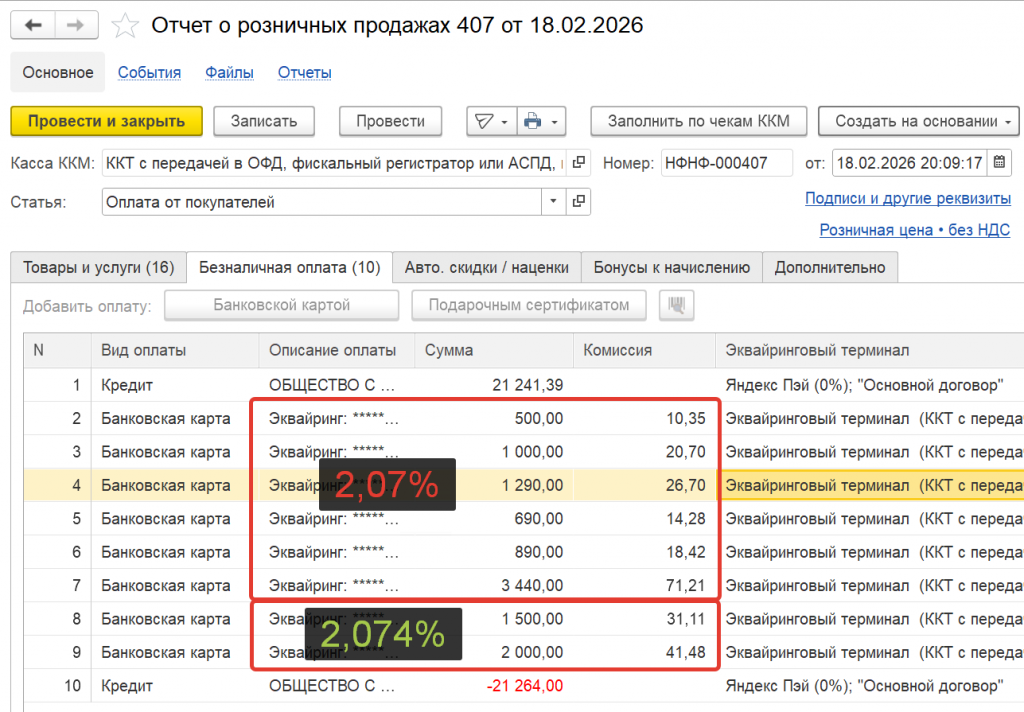Expand the print button dropdown arrow
The image size is (1024, 712).
pyautogui.click(x=554, y=122)
